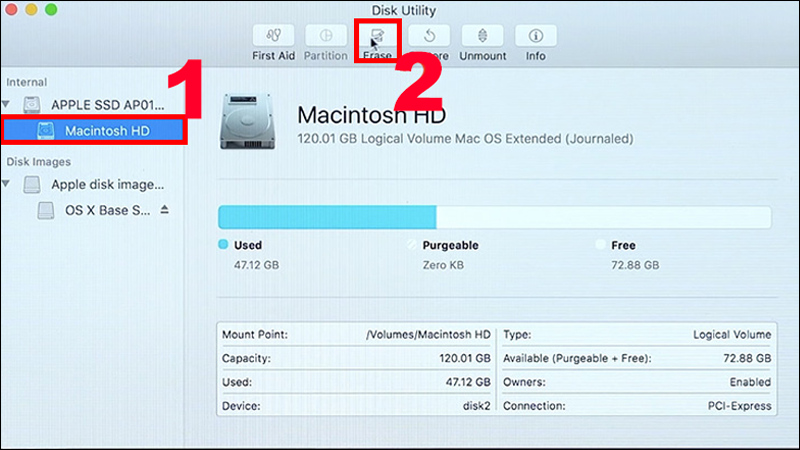
Task: Minimize the Disk Utility window
Action: click(31, 10)
